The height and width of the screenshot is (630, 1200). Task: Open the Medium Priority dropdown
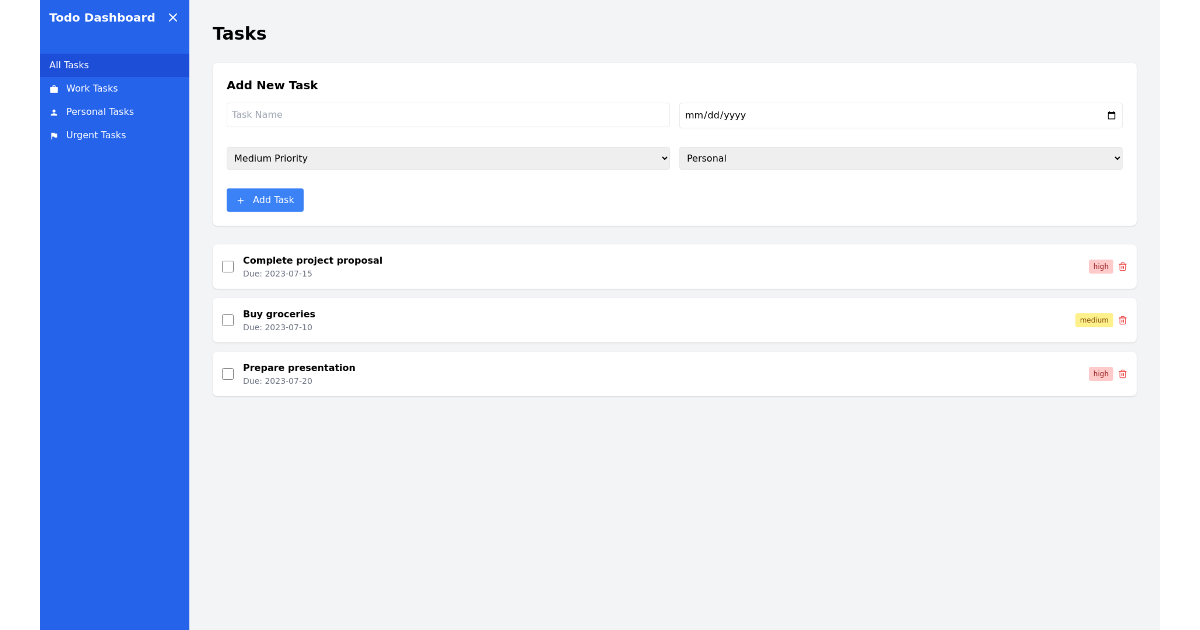pos(447,158)
